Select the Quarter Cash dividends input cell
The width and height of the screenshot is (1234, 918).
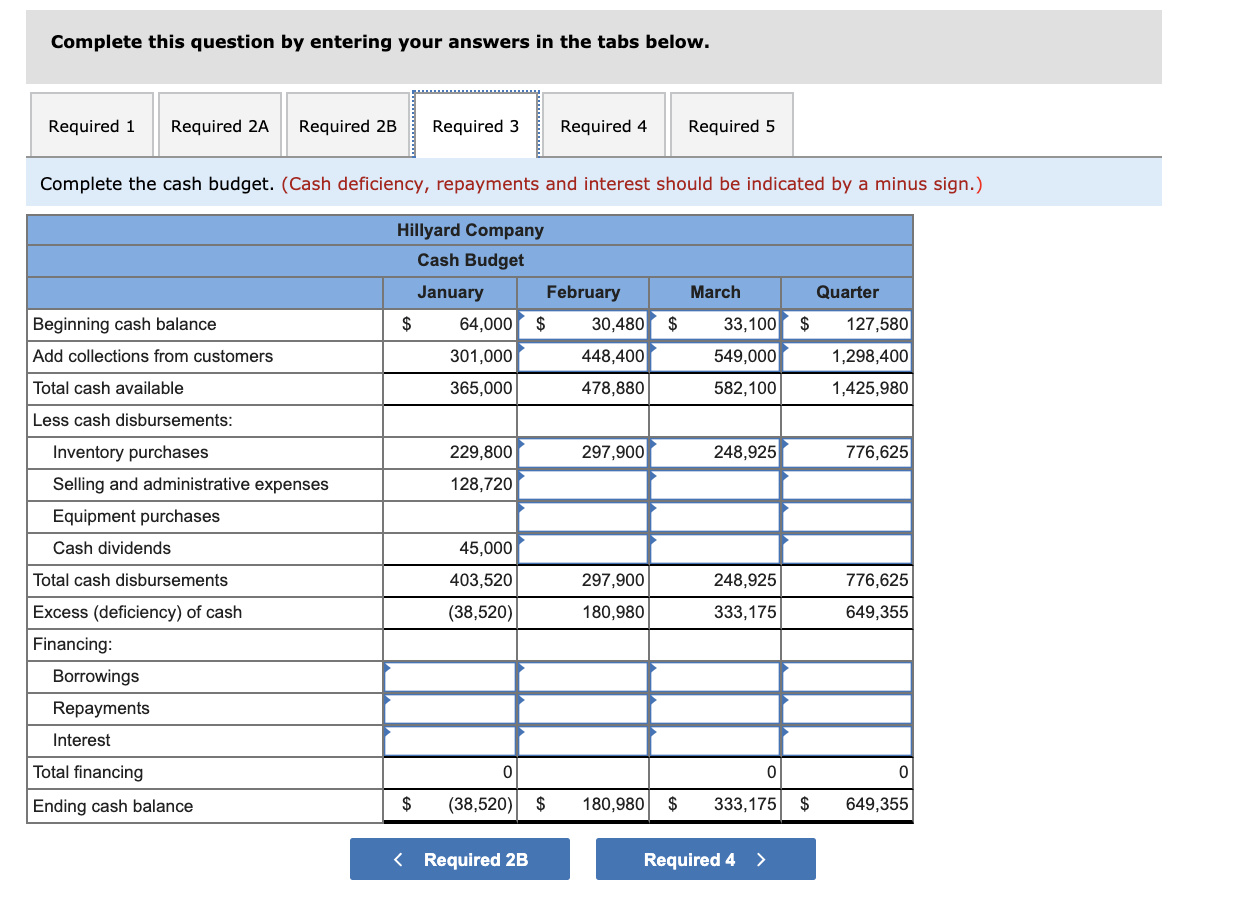pyautogui.click(x=846, y=548)
